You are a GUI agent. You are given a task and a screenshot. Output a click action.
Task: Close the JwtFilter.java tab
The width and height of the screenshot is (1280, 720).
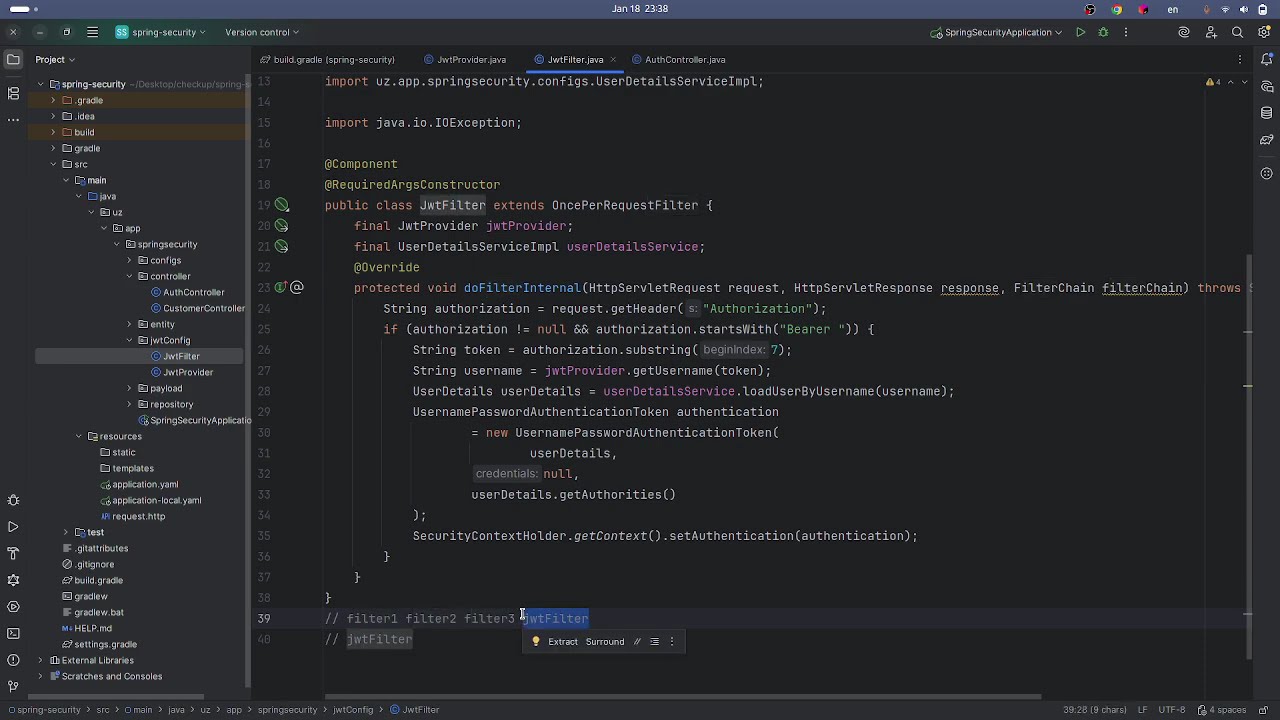[612, 60]
